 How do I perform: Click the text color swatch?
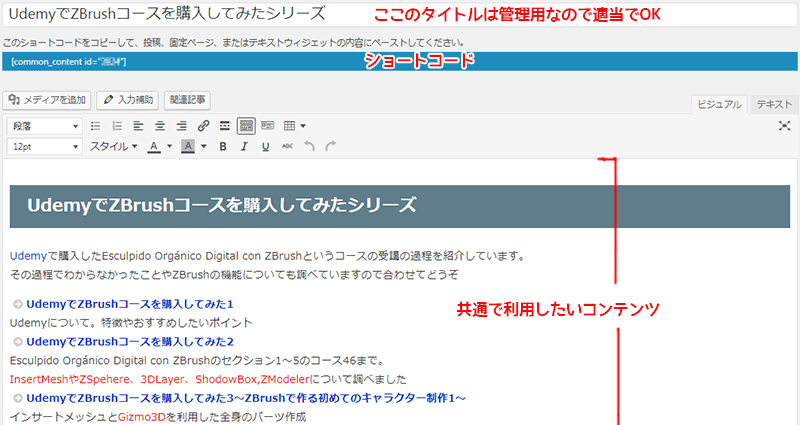[x=154, y=147]
